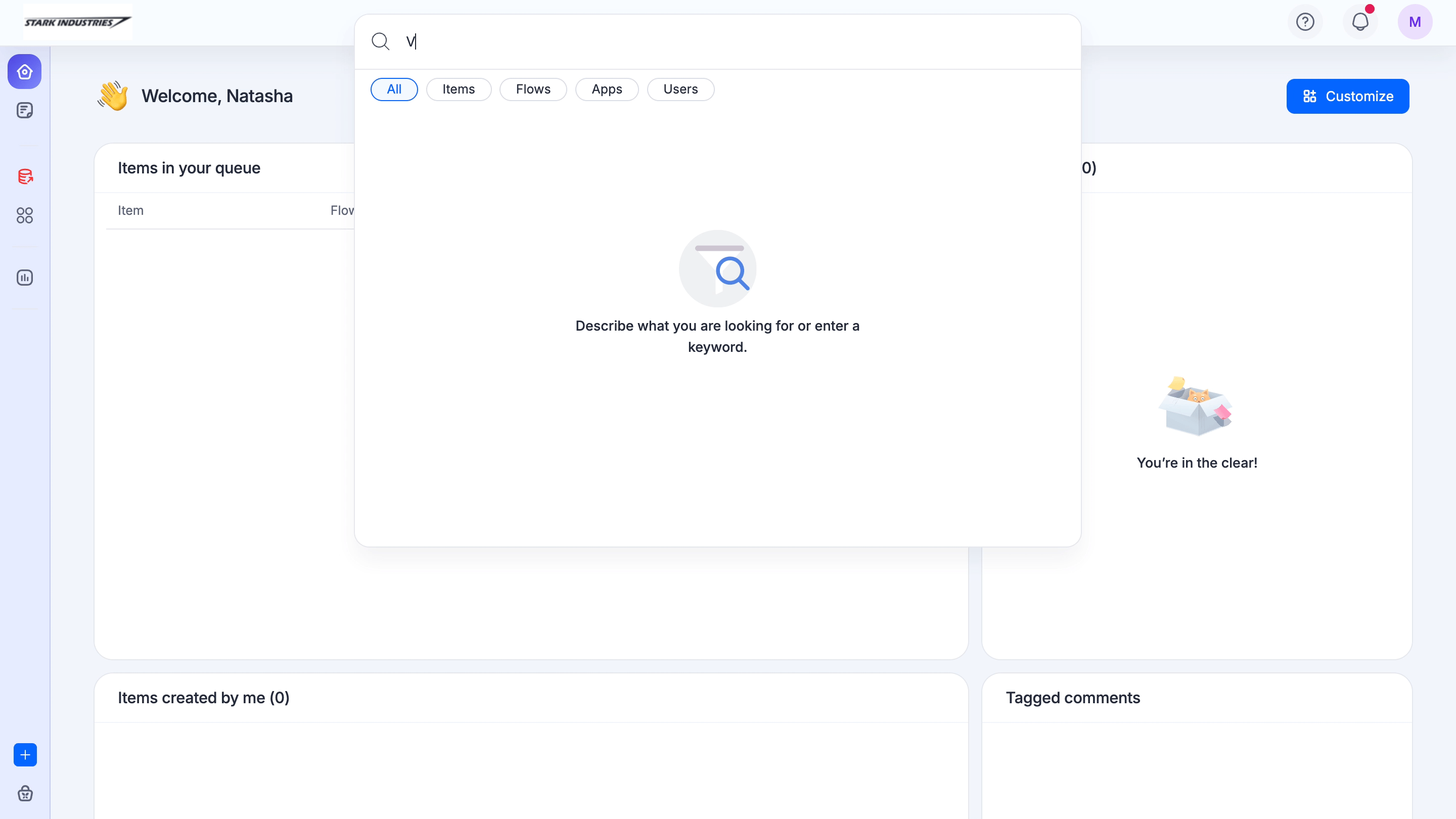Filter search results by Items
The height and width of the screenshot is (819, 1456).
pyautogui.click(x=459, y=89)
